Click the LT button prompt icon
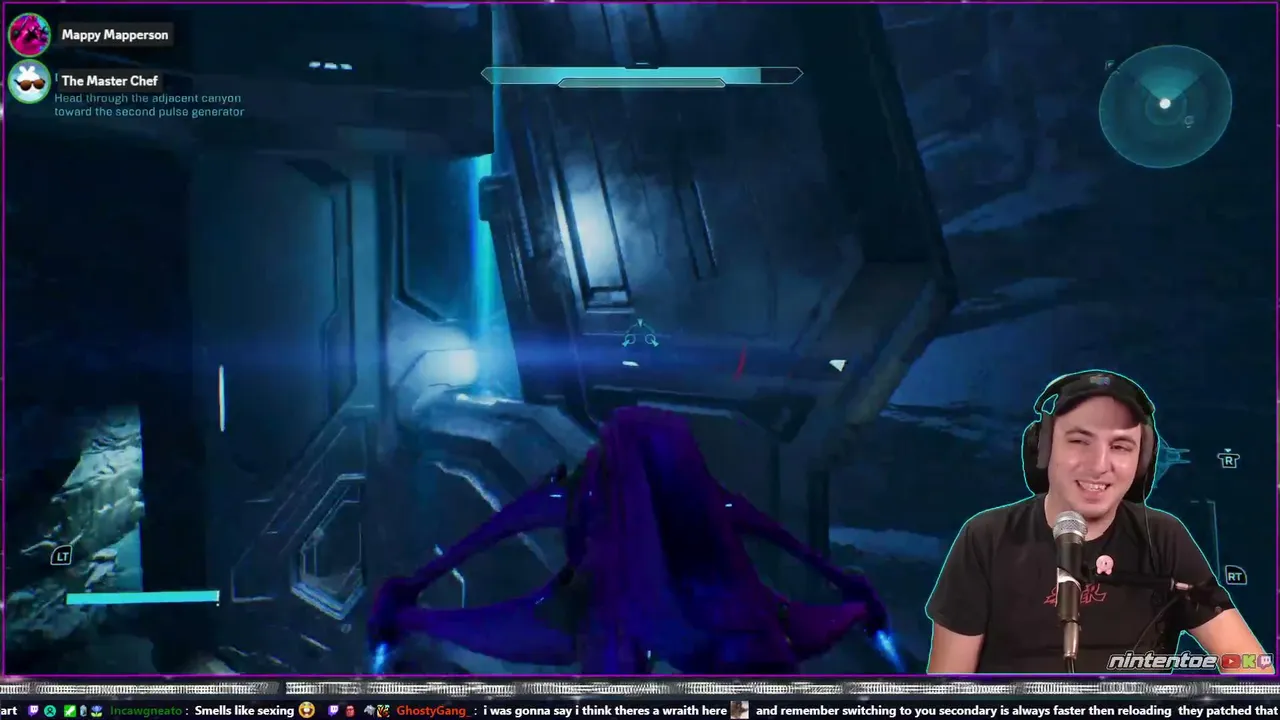Image resolution: width=1280 pixels, height=720 pixels. 61,556
